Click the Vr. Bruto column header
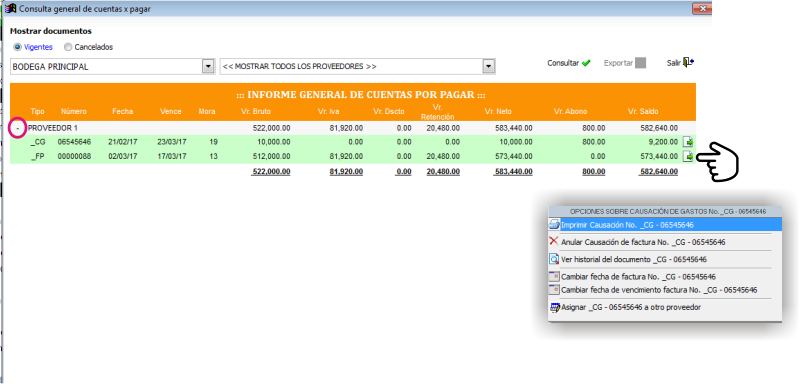Viewport: 800px width, 384px height. (x=256, y=111)
